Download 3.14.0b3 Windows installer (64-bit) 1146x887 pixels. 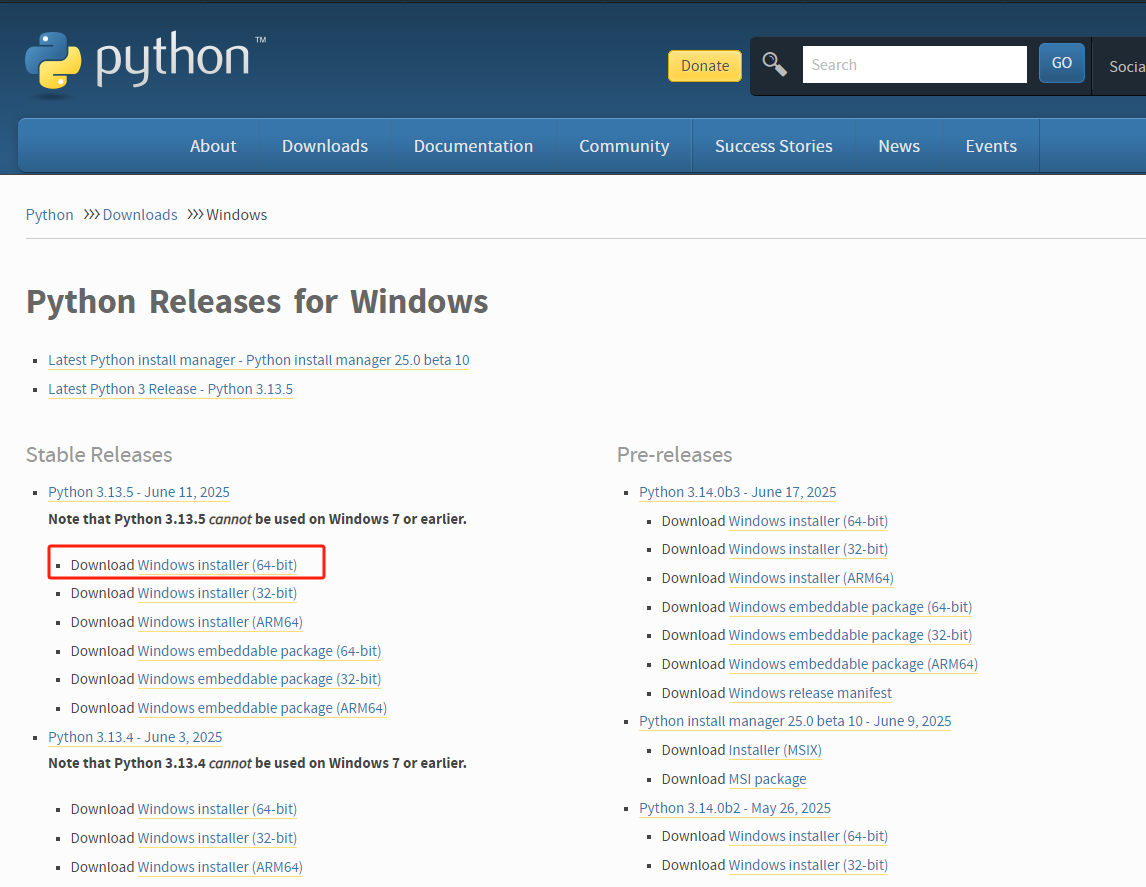point(808,522)
